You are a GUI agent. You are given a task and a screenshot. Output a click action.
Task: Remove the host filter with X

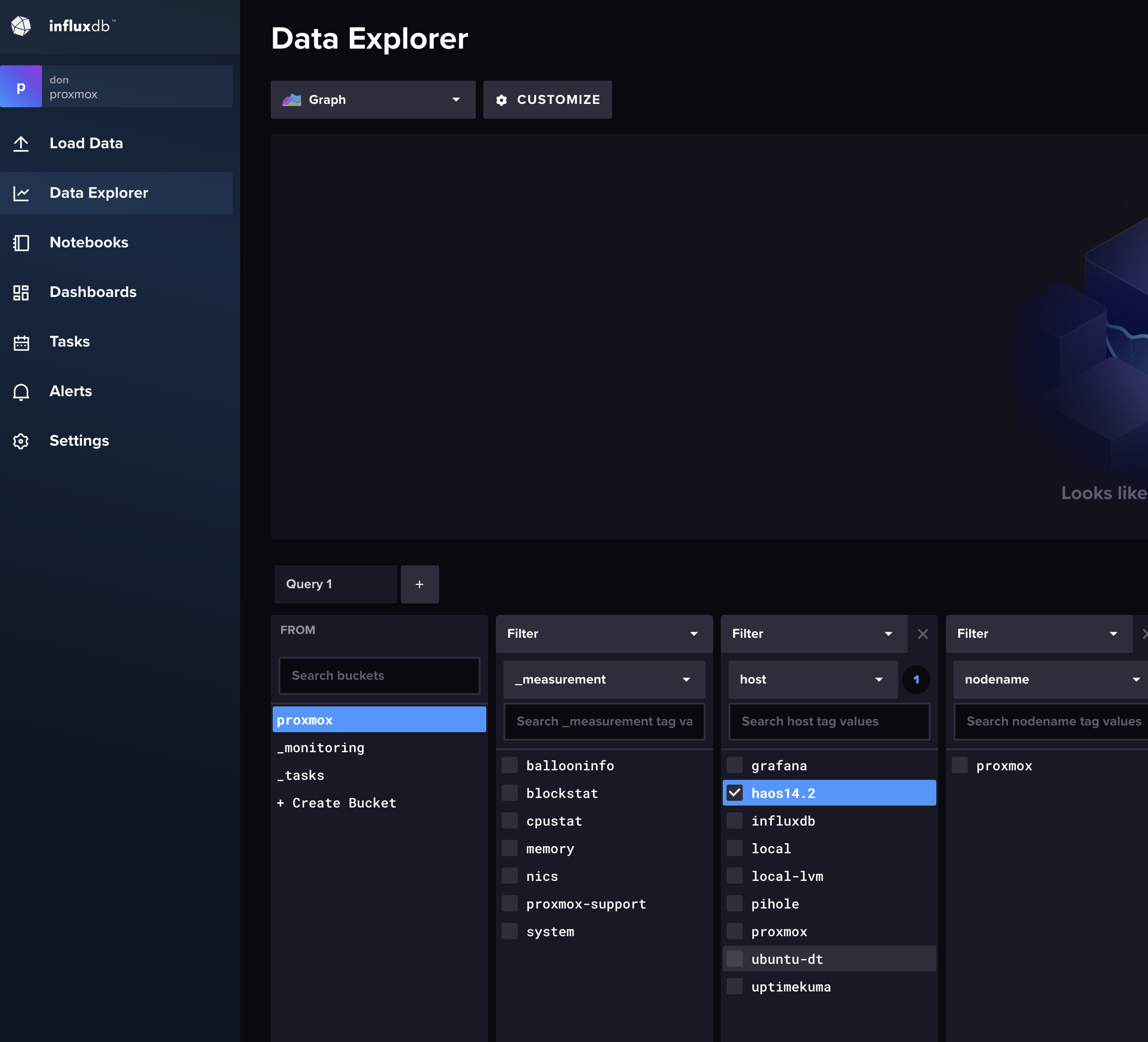923,634
